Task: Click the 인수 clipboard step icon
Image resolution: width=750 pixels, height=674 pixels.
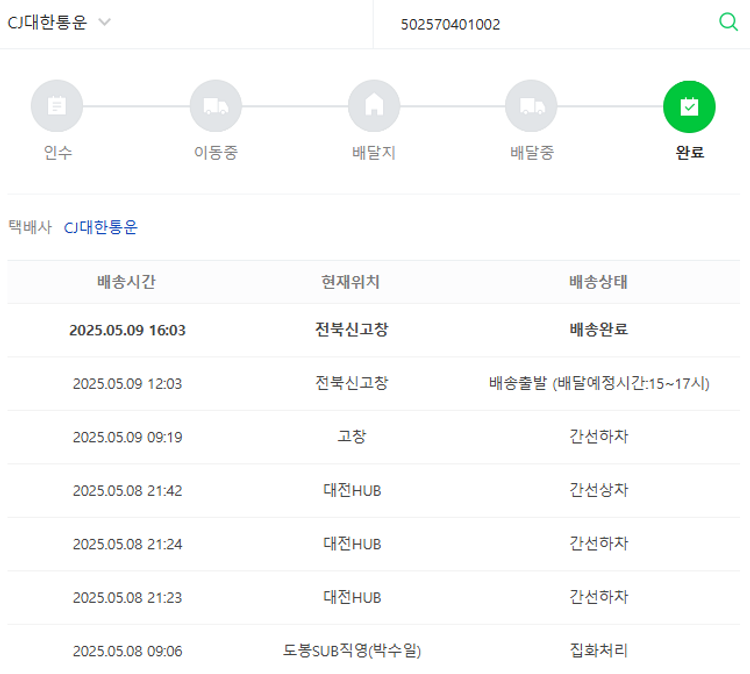Action: click(57, 106)
